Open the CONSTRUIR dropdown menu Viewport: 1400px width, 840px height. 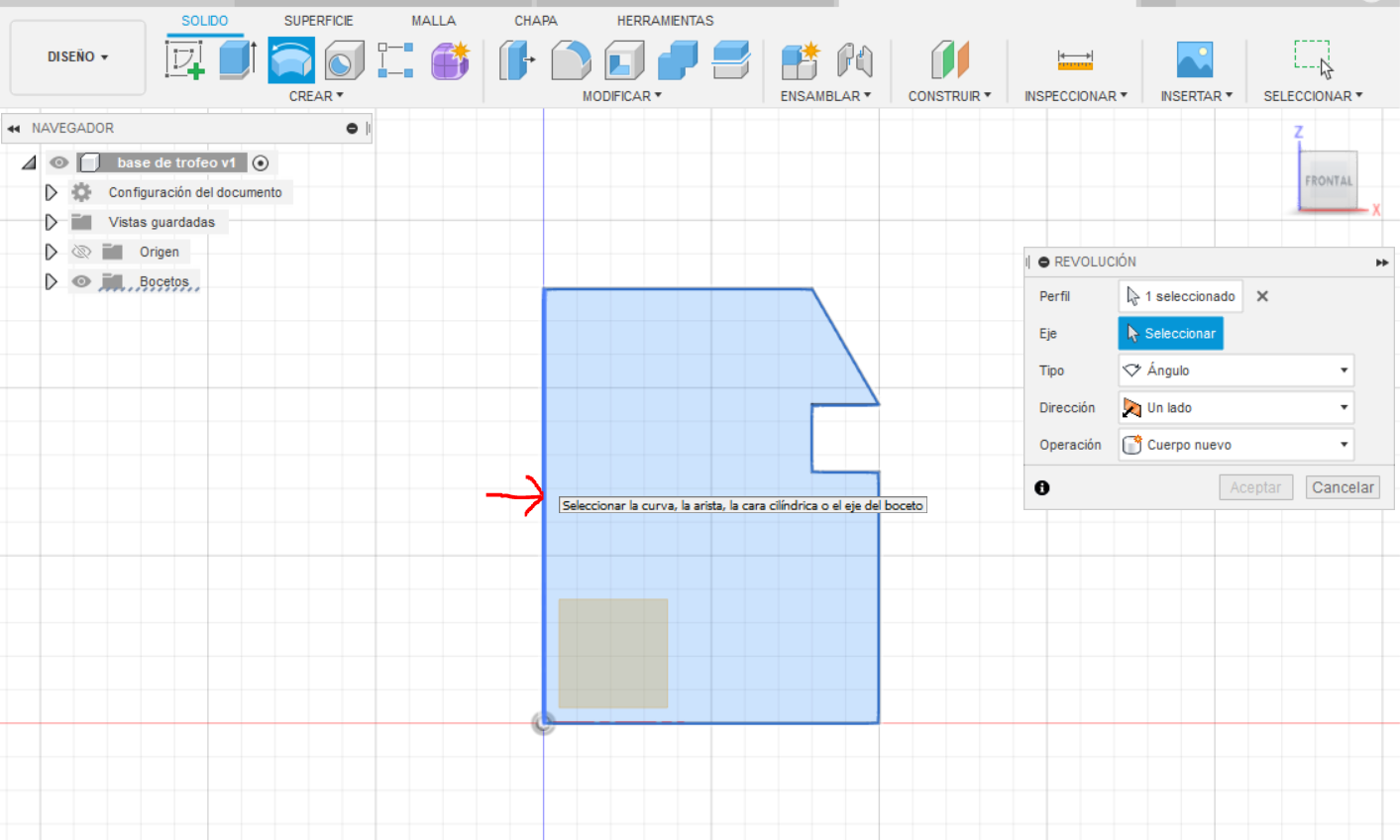[949, 96]
